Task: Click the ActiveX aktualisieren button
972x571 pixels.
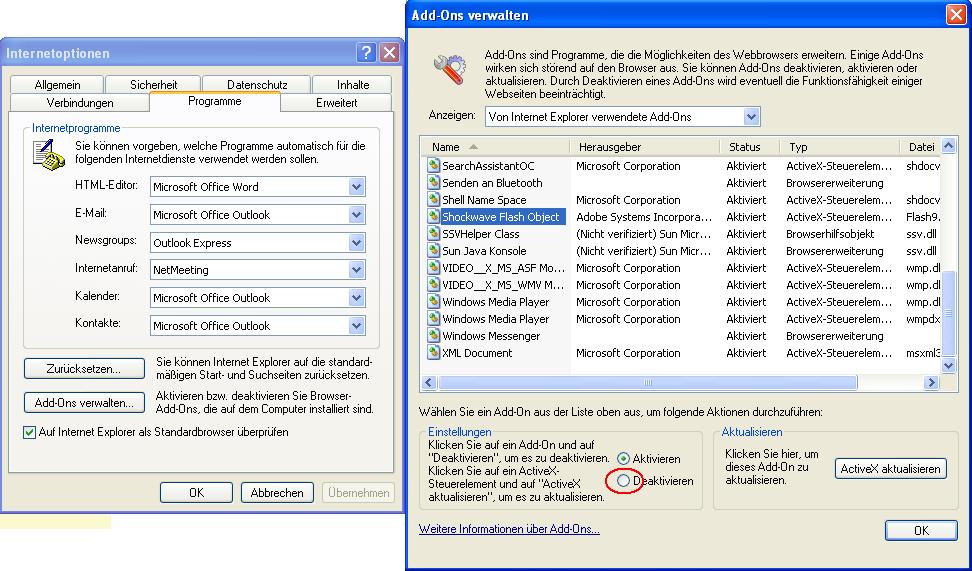Action: coord(891,469)
